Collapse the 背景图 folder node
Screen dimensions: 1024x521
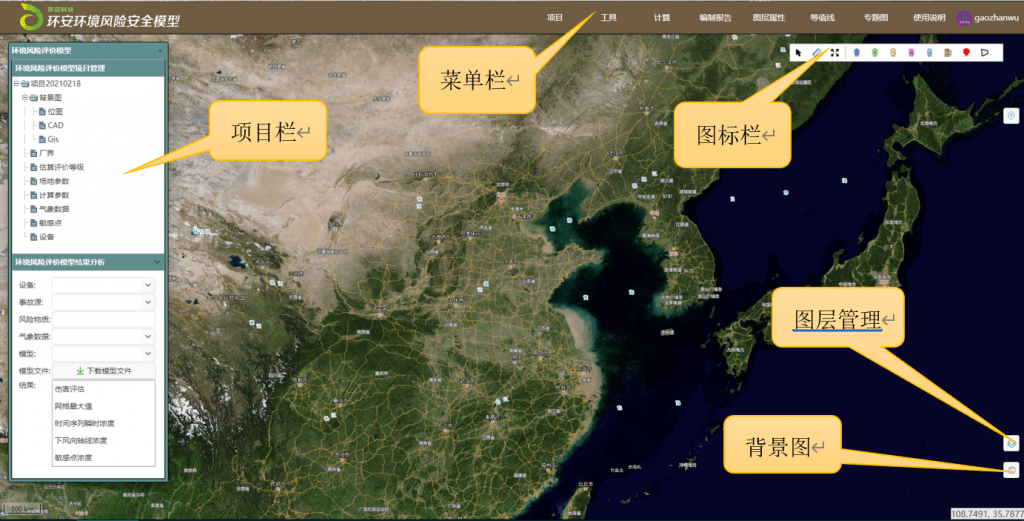coord(25,98)
